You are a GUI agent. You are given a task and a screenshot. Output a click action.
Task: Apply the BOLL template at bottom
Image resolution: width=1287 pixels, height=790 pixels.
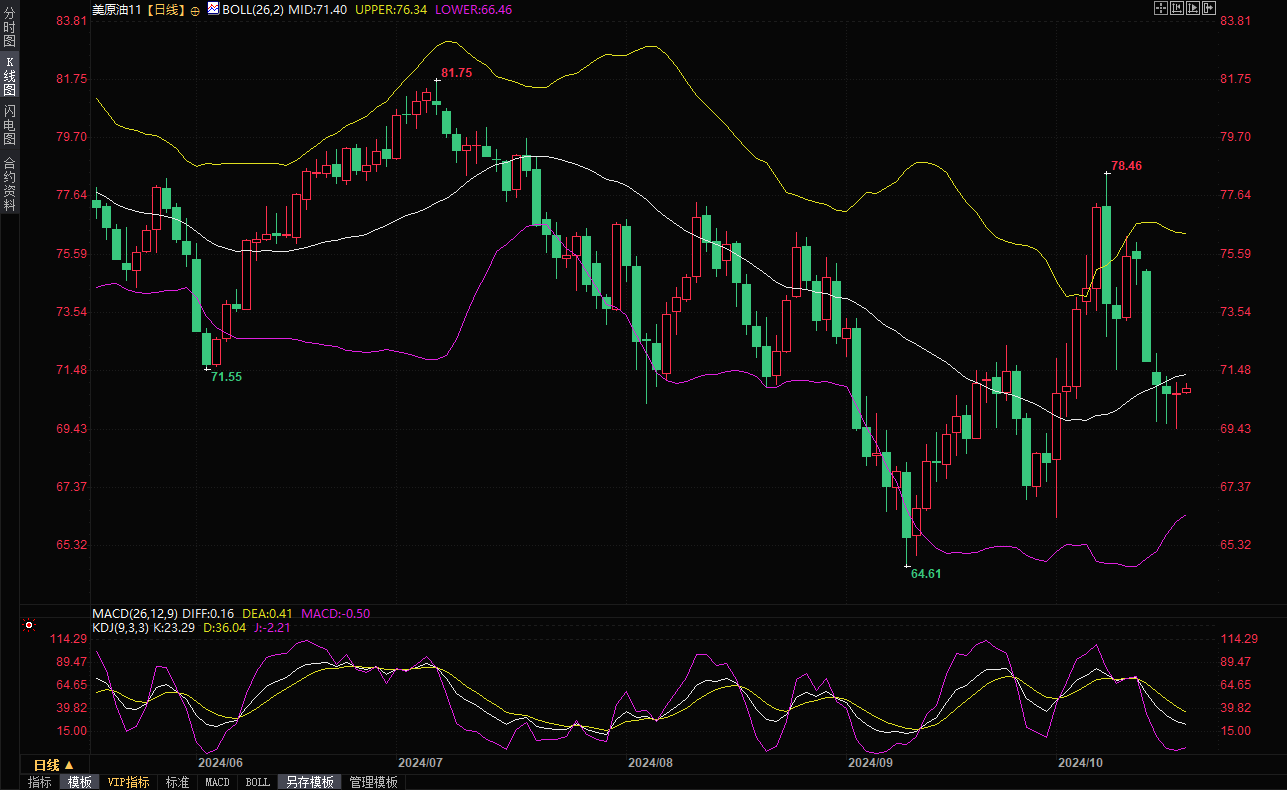click(257, 782)
